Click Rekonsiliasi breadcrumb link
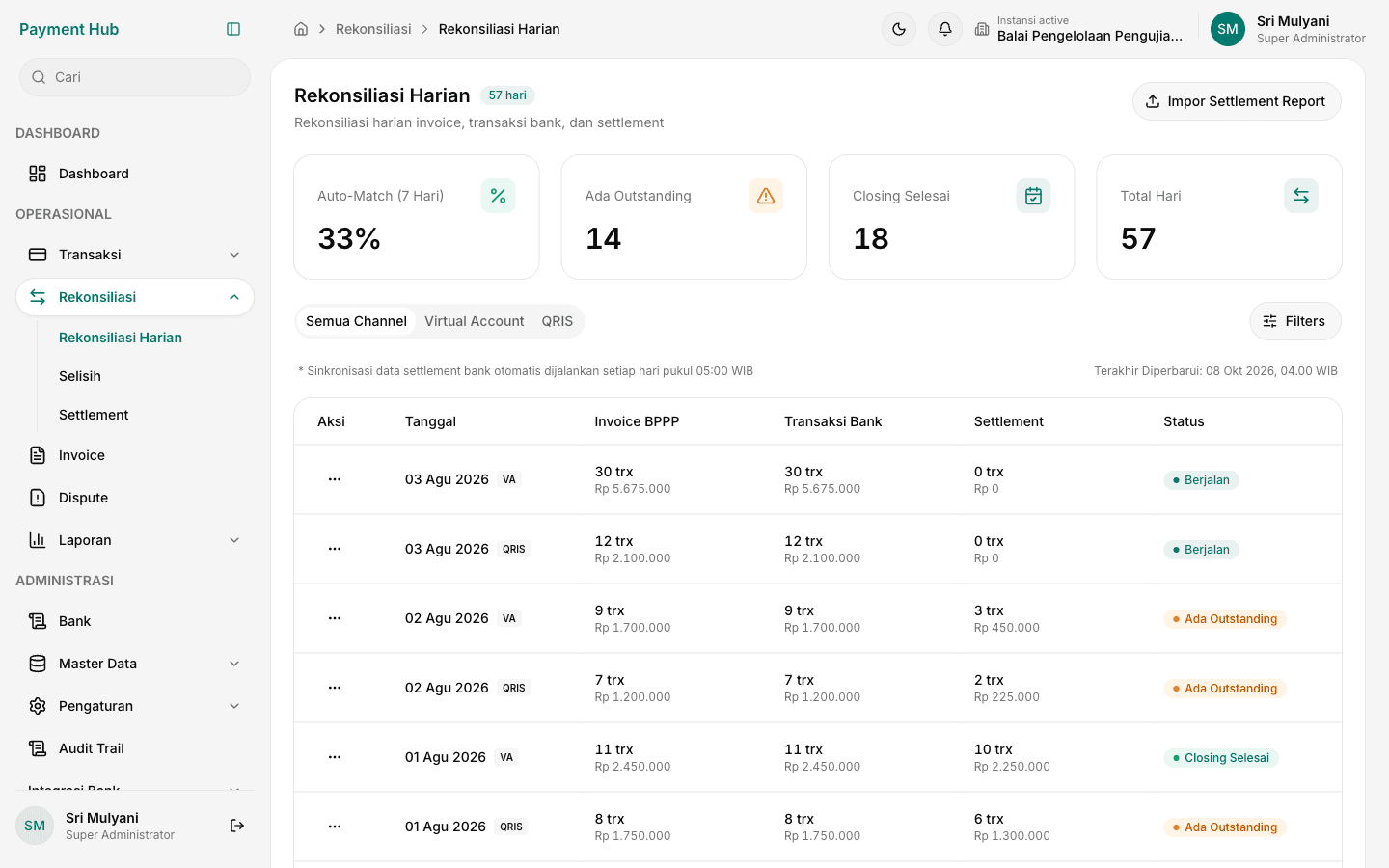Screen dimensions: 1389x868 point(373,29)
